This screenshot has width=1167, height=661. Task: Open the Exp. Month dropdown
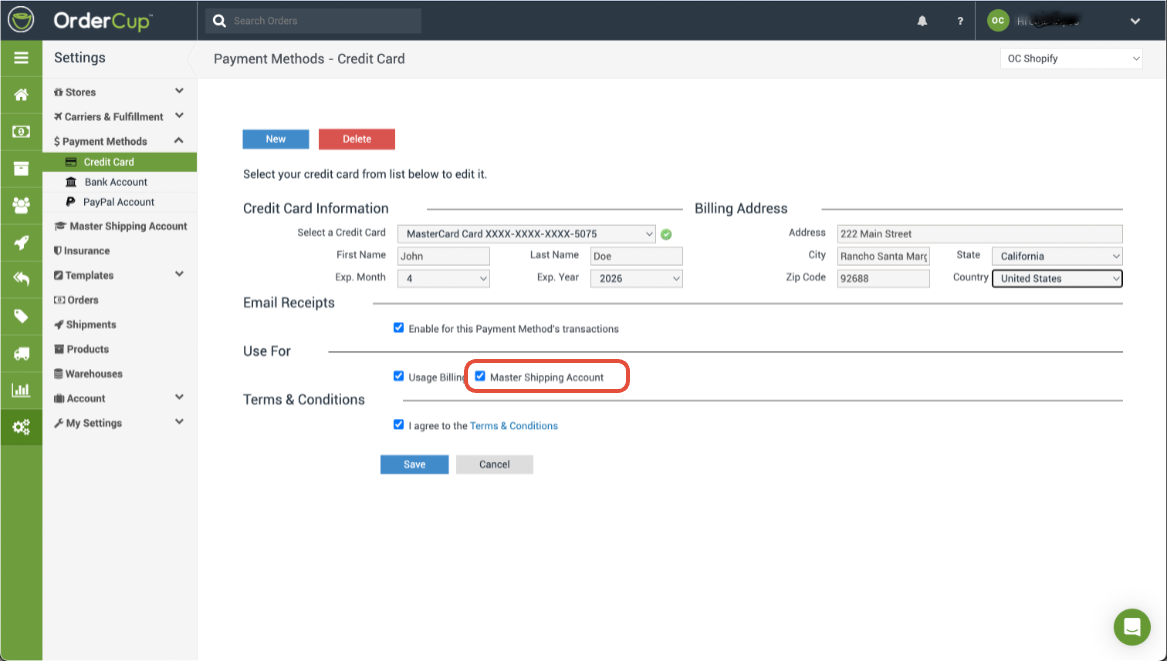click(x=444, y=278)
